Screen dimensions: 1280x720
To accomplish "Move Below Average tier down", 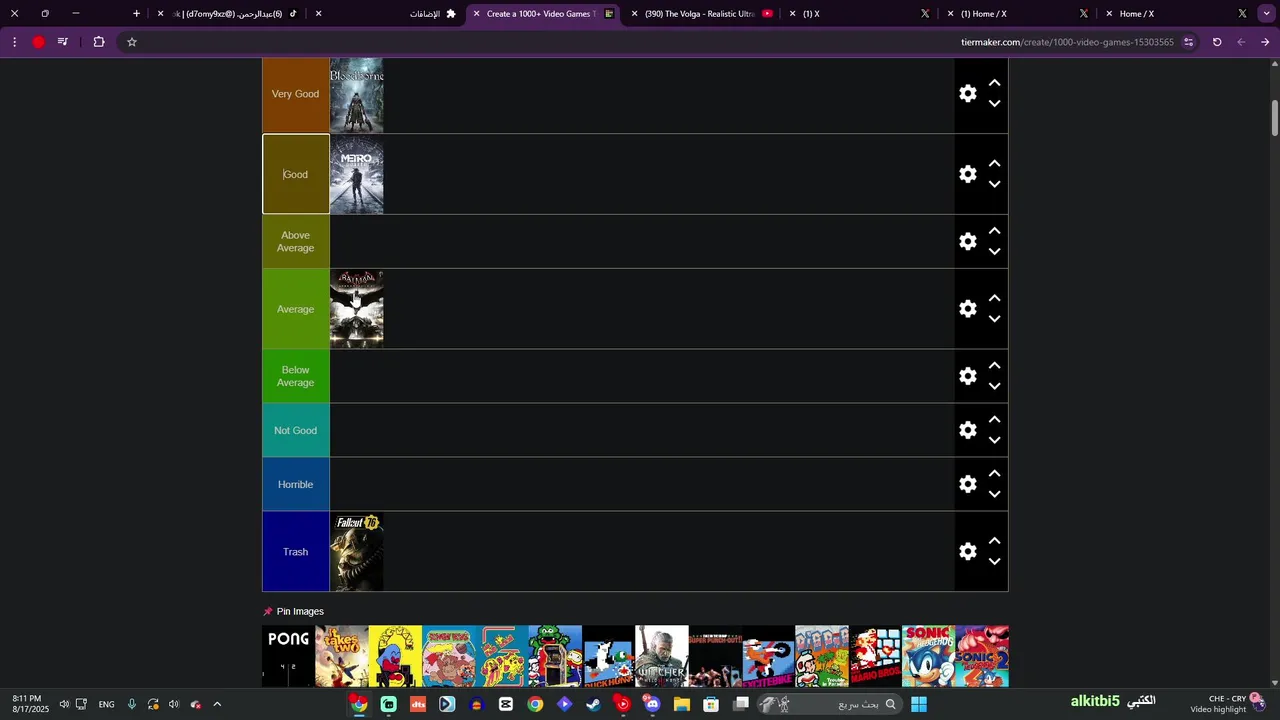I will coord(994,386).
